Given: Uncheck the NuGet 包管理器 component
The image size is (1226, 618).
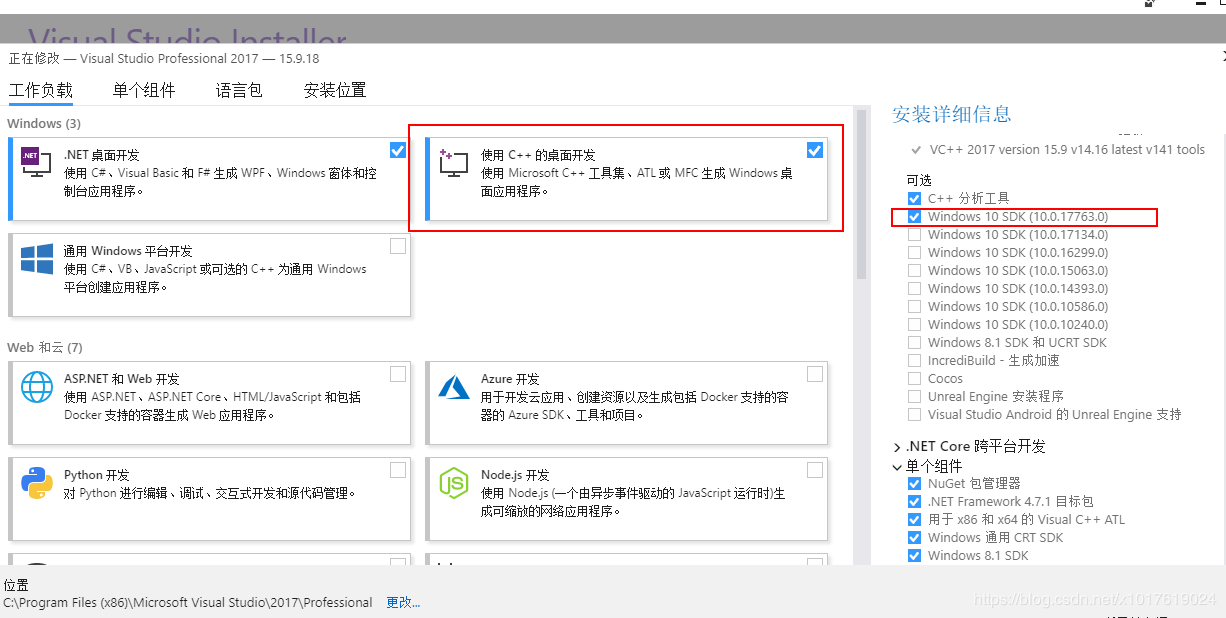Looking at the screenshot, I should tap(914, 483).
